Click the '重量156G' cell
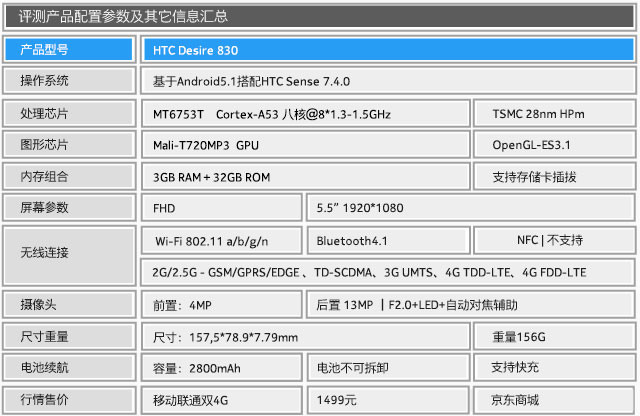The height and width of the screenshot is (416, 640). 554,336
